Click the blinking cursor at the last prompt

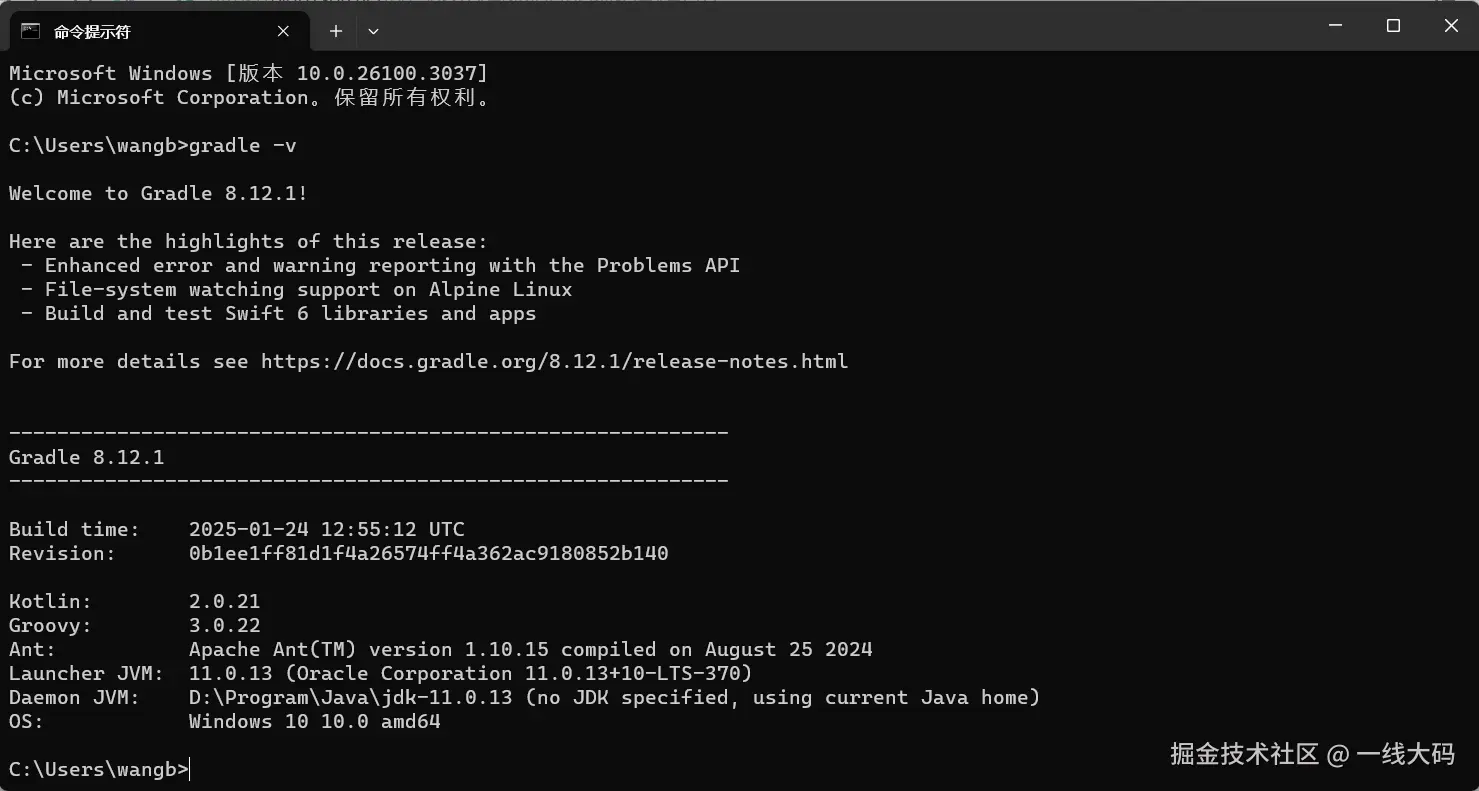tap(190, 769)
